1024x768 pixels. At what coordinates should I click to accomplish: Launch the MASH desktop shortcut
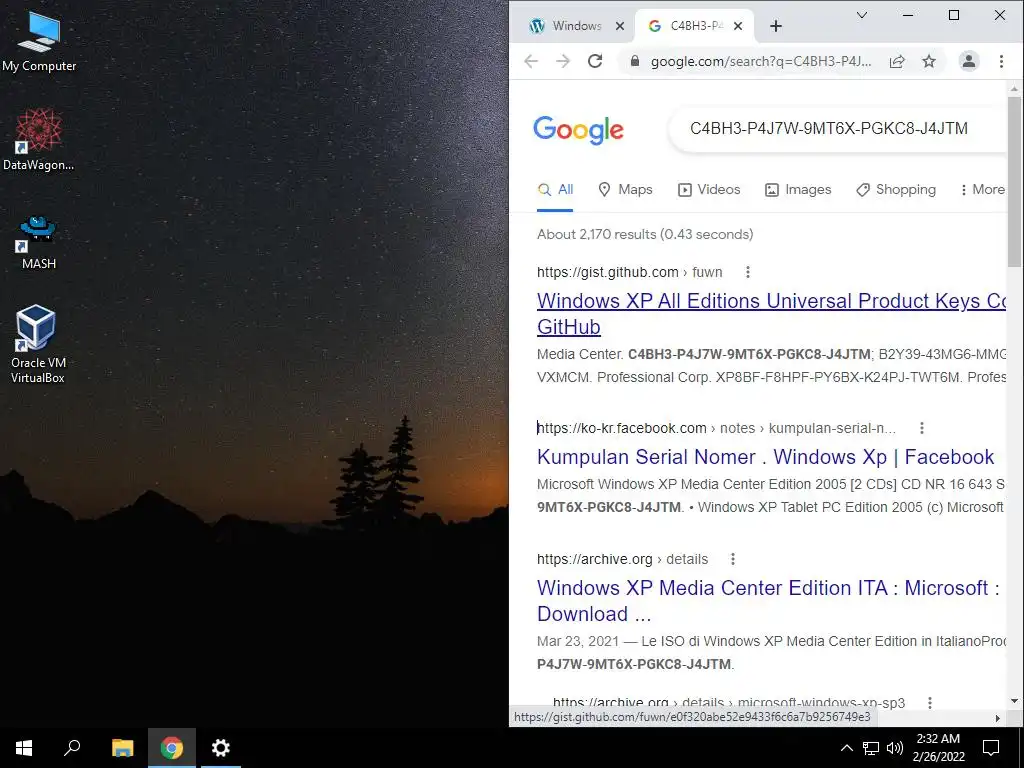(x=39, y=242)
